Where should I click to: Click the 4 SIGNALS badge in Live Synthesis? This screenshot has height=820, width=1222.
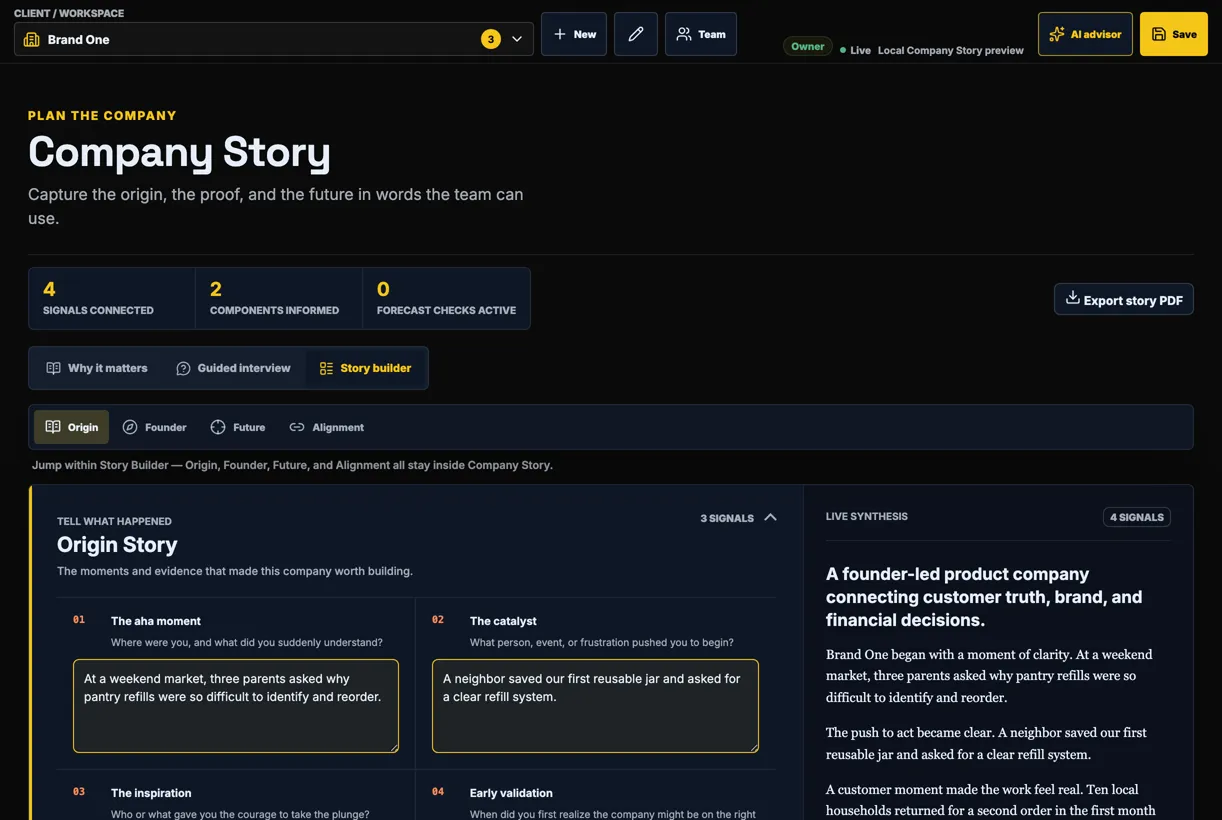[1137, 517]
